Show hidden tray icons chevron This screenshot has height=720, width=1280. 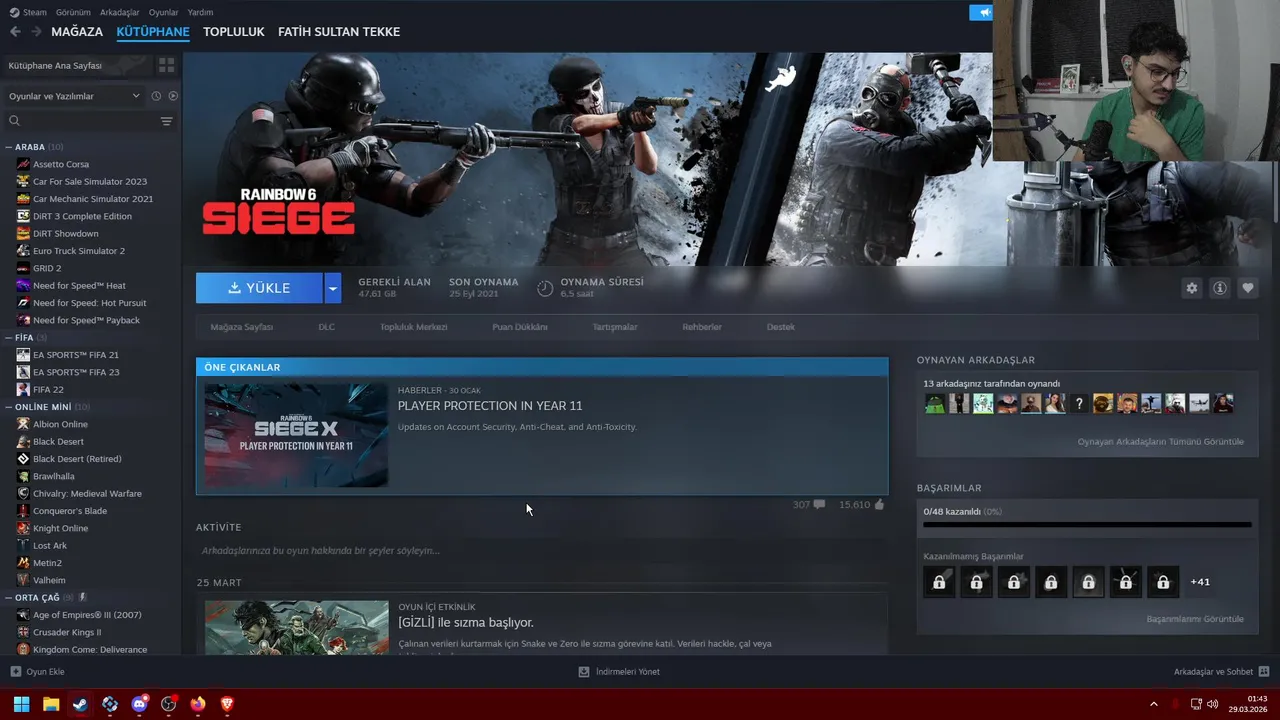[1153, 704]
